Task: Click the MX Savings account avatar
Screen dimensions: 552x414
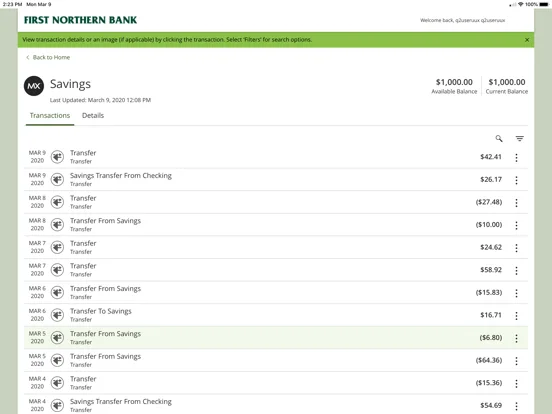Action: click(34, 86)
